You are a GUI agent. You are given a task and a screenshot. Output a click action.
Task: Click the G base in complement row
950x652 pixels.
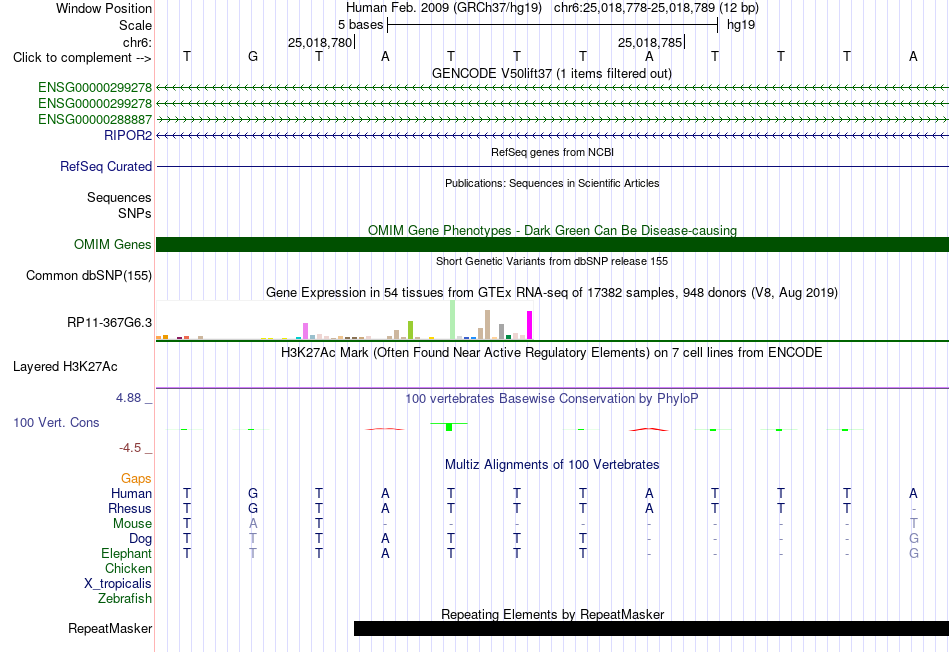pyautogui.click(x=253, y=56)
